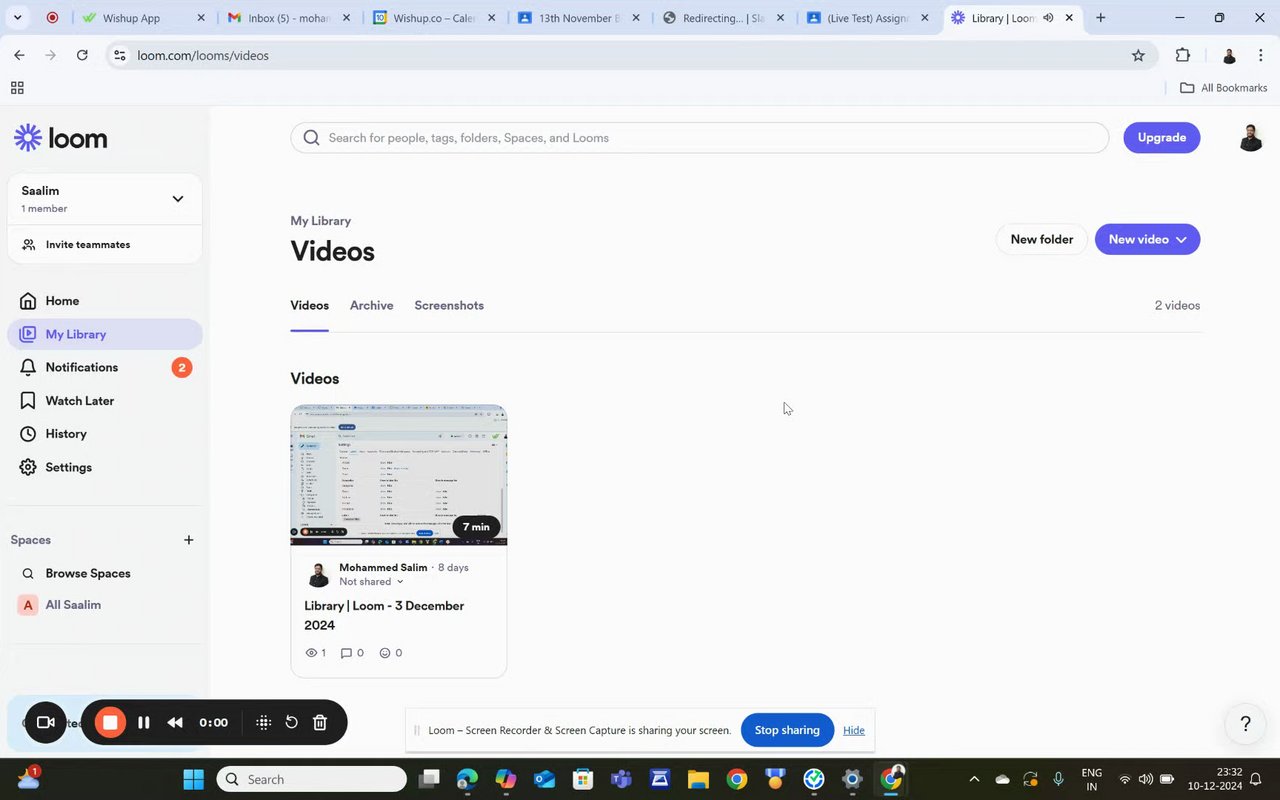Focus the Loom search field
The image size is (1280, 800).
click(700, 138)
